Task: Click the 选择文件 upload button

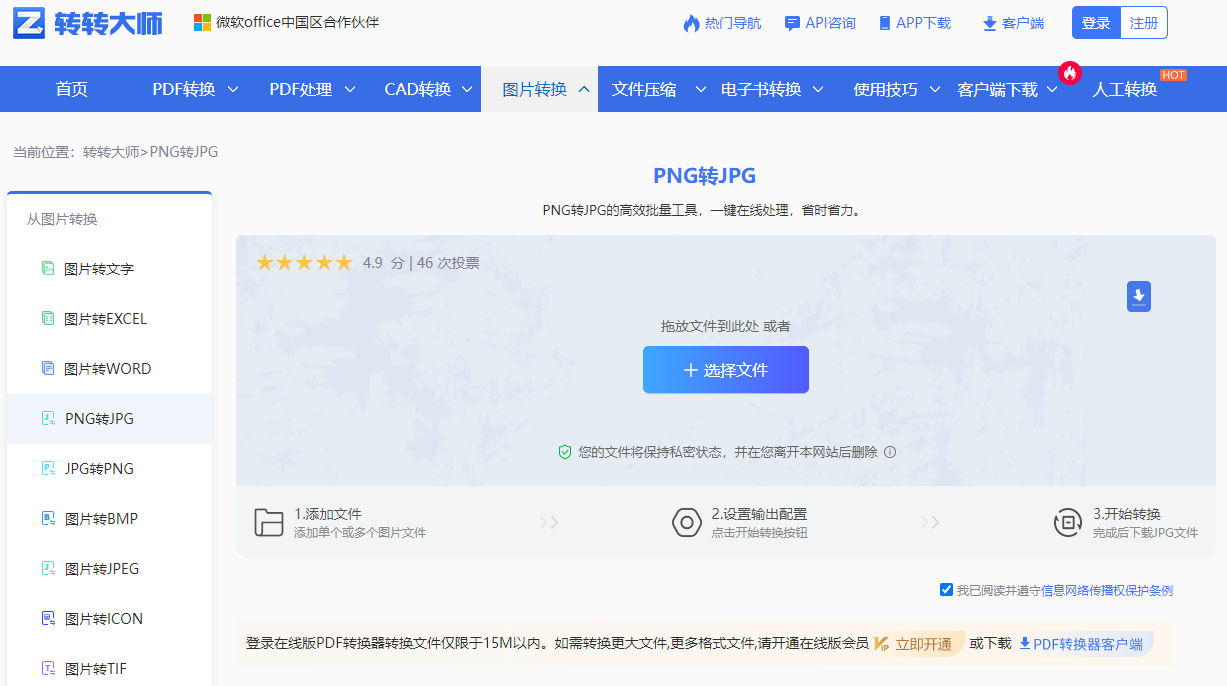Action: [x=725, y=370]
